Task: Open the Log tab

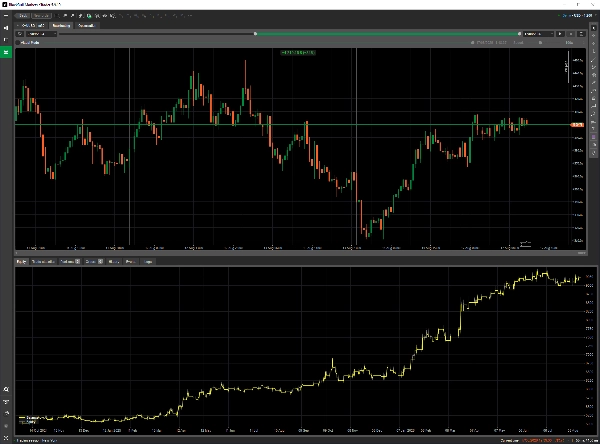Action: pyautogui.click(x=148, y=261)
